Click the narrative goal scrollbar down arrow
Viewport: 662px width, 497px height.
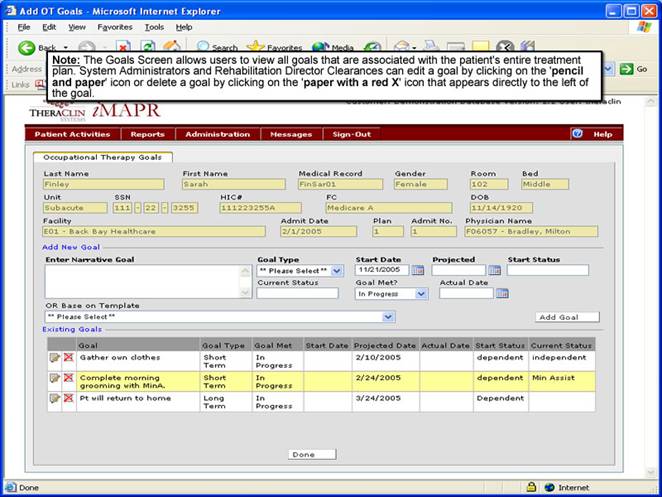pyautogui.click(x=245, y=293)
